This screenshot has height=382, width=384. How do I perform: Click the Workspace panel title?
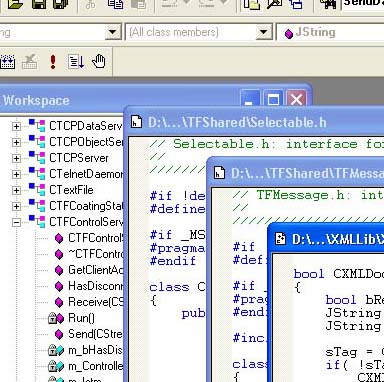36,100
